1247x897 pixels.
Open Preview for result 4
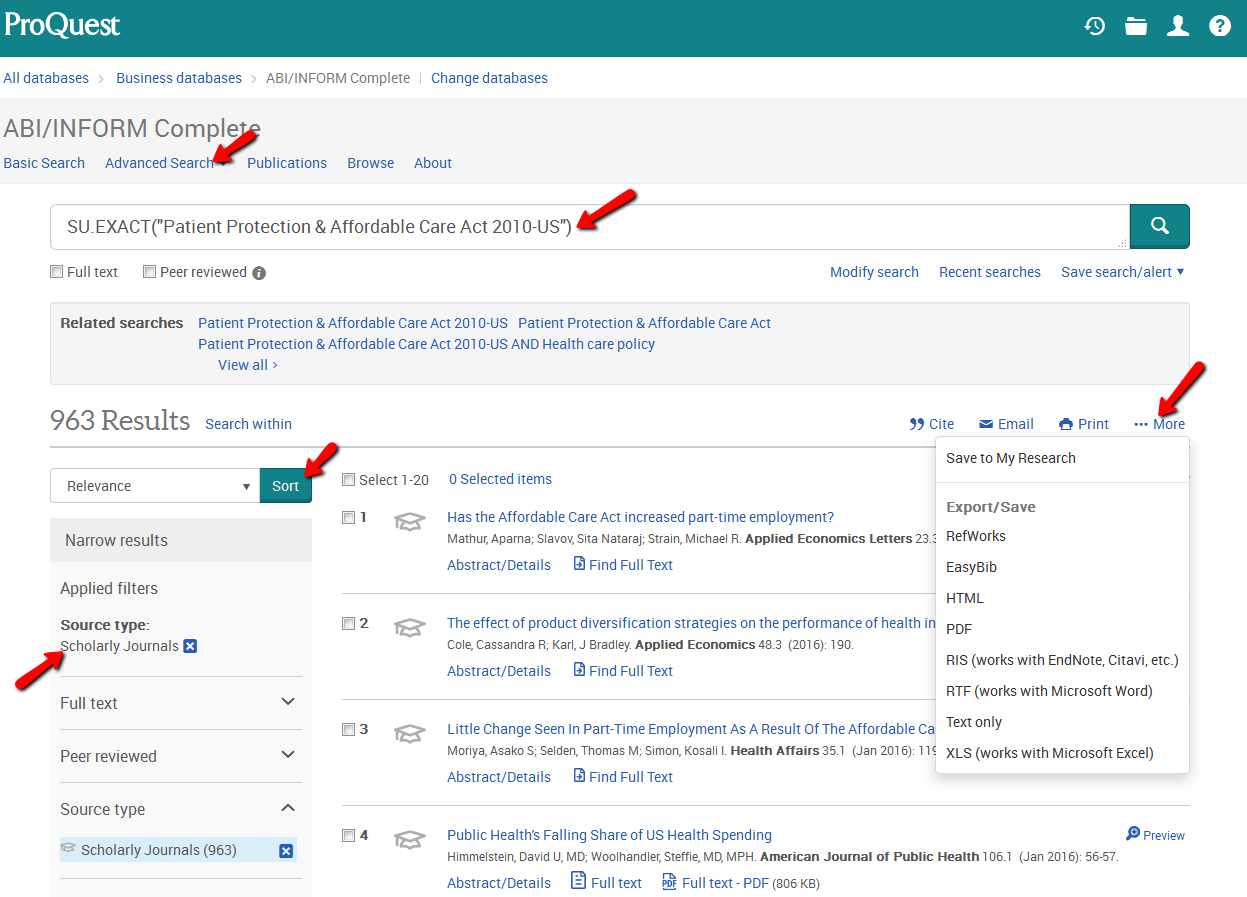[1155, 835]
